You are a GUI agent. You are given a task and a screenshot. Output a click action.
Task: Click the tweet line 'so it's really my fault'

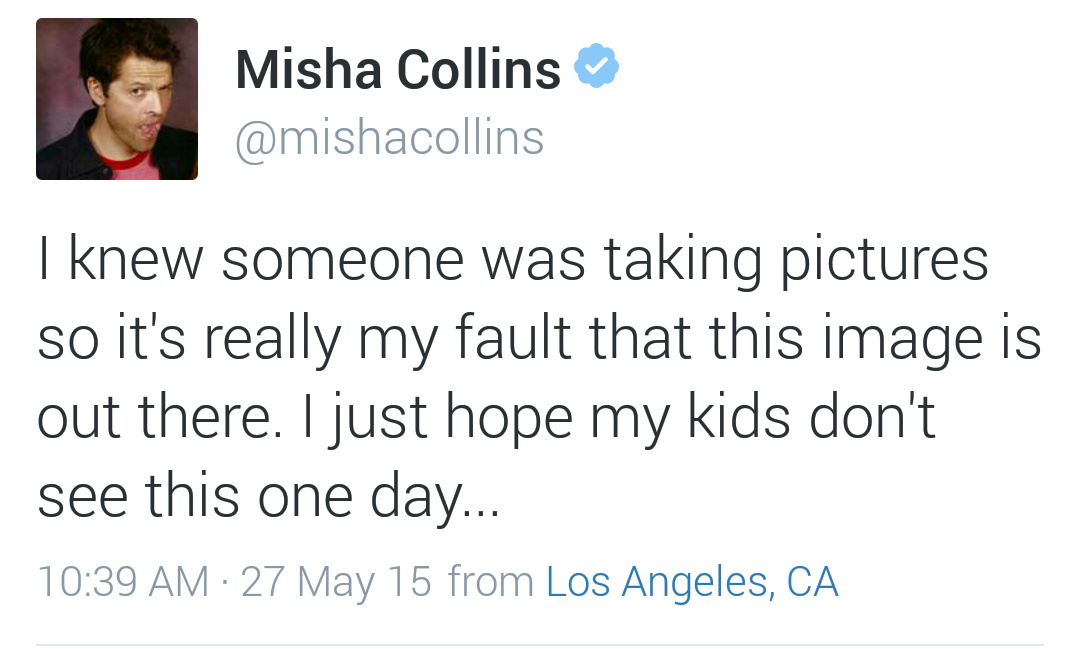(x=540, y=338)
